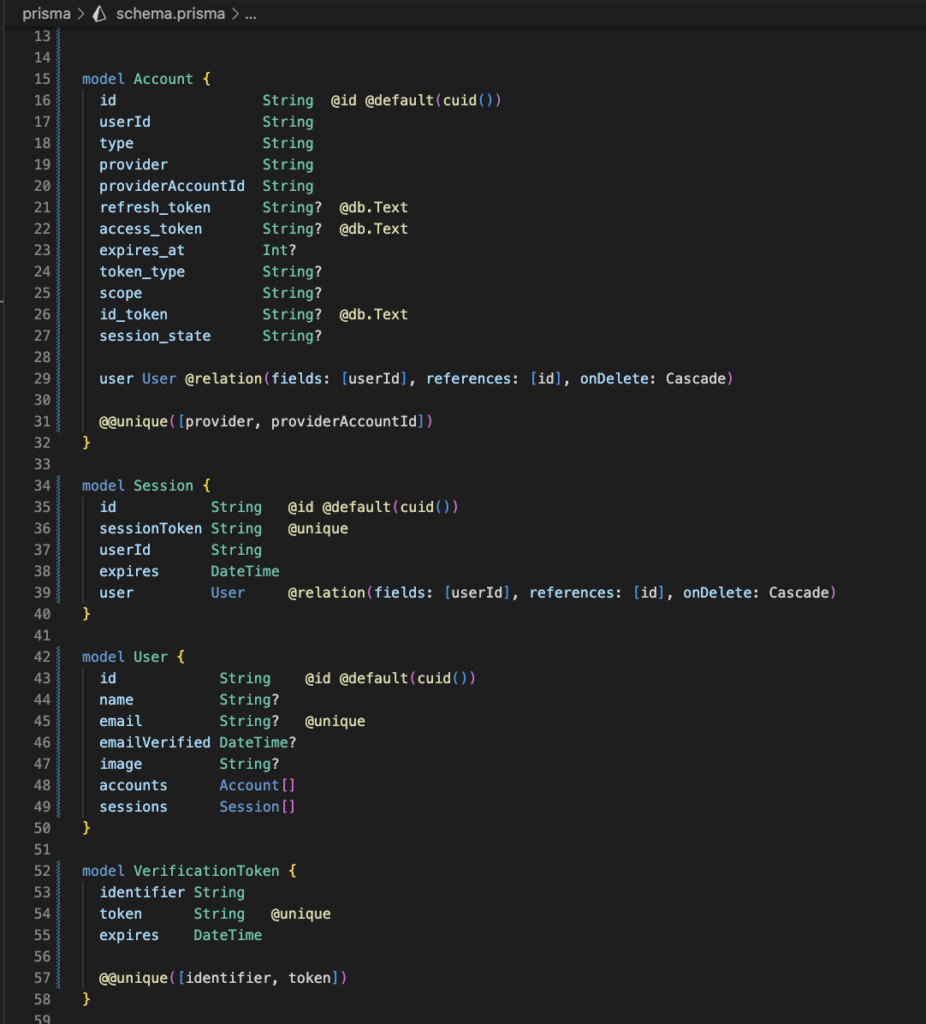The image size is (926, 1024).
Task: Click 'VerificationToken' model name
Action: (x=206, y=871)
